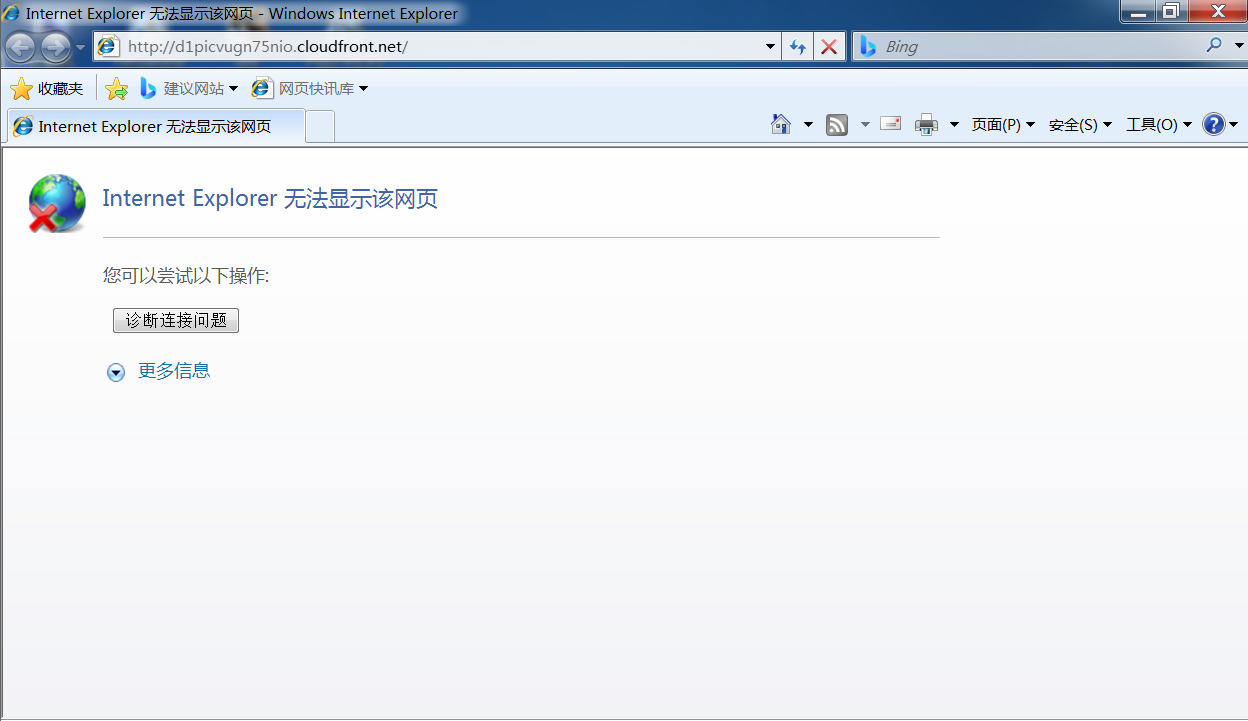
Task: Click the 更多信息 link
Action: point(174,371)
